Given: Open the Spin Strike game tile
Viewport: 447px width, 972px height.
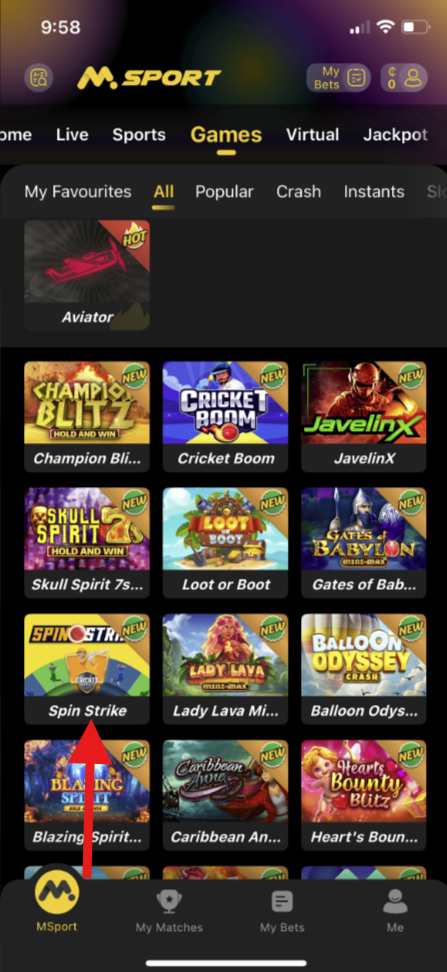Looking at the screenshot, I should pyautogui.click(x=87, y=669).
